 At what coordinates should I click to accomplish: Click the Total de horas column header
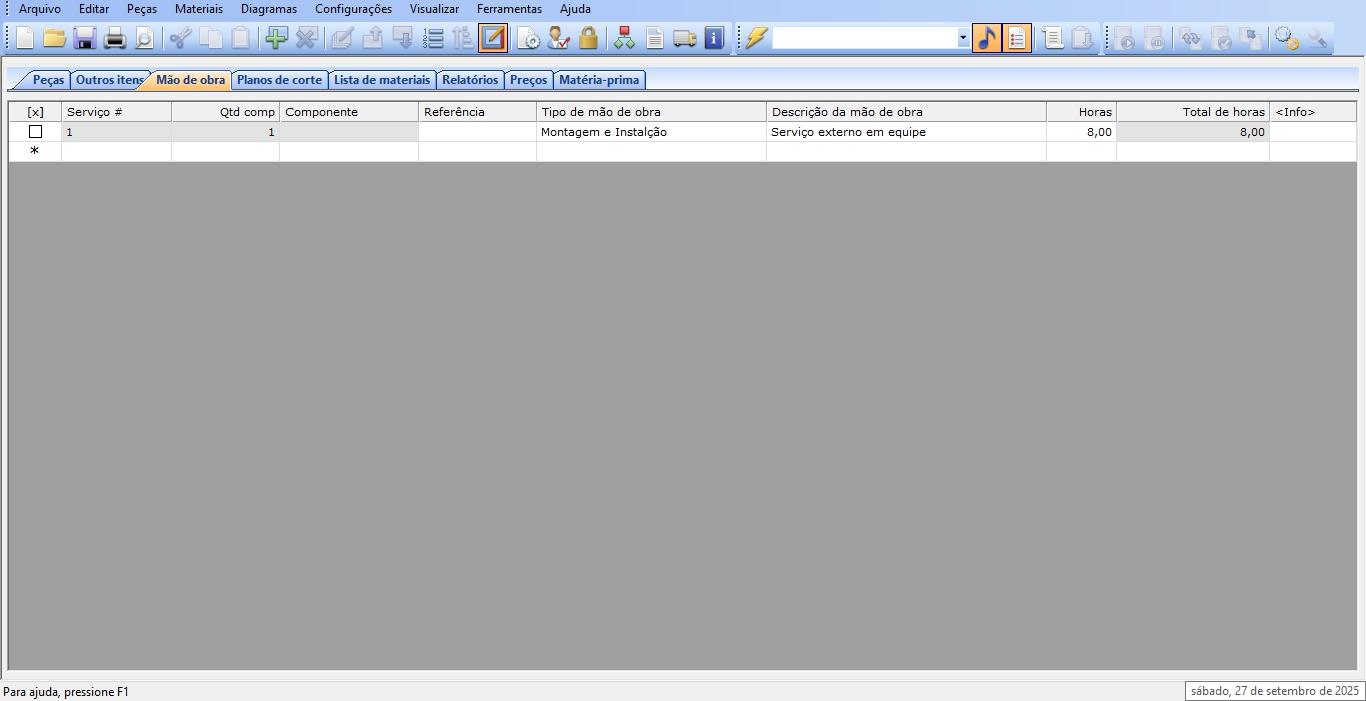pos(1192,112)
